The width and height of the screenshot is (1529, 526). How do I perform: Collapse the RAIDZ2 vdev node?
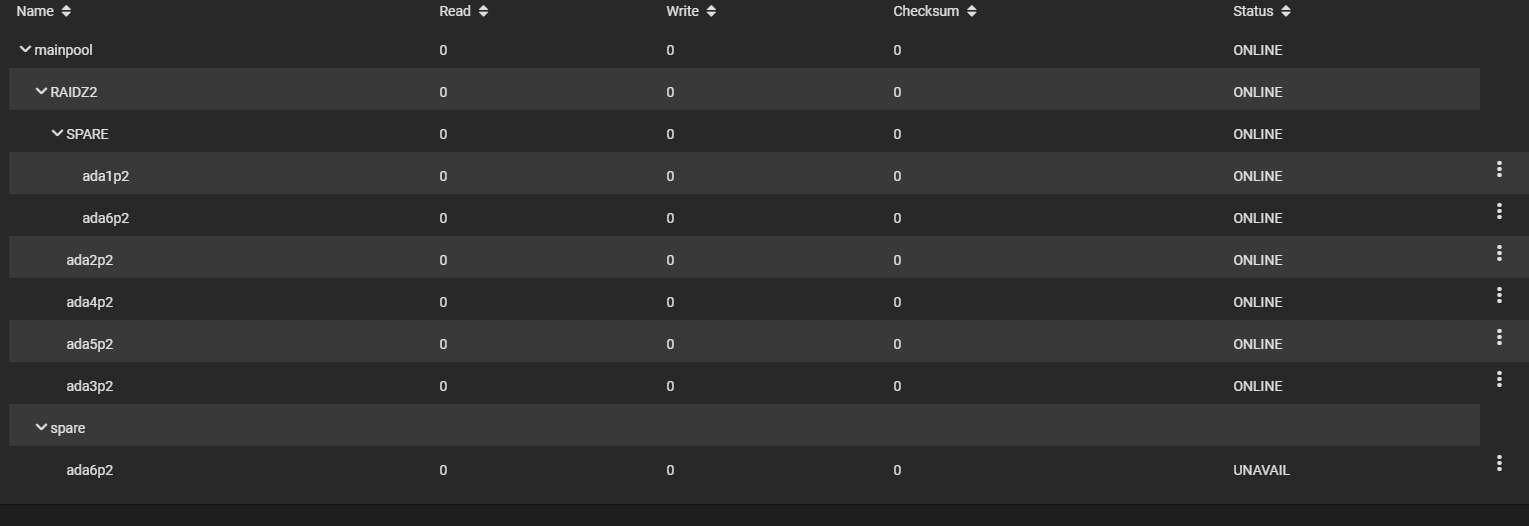41,91
